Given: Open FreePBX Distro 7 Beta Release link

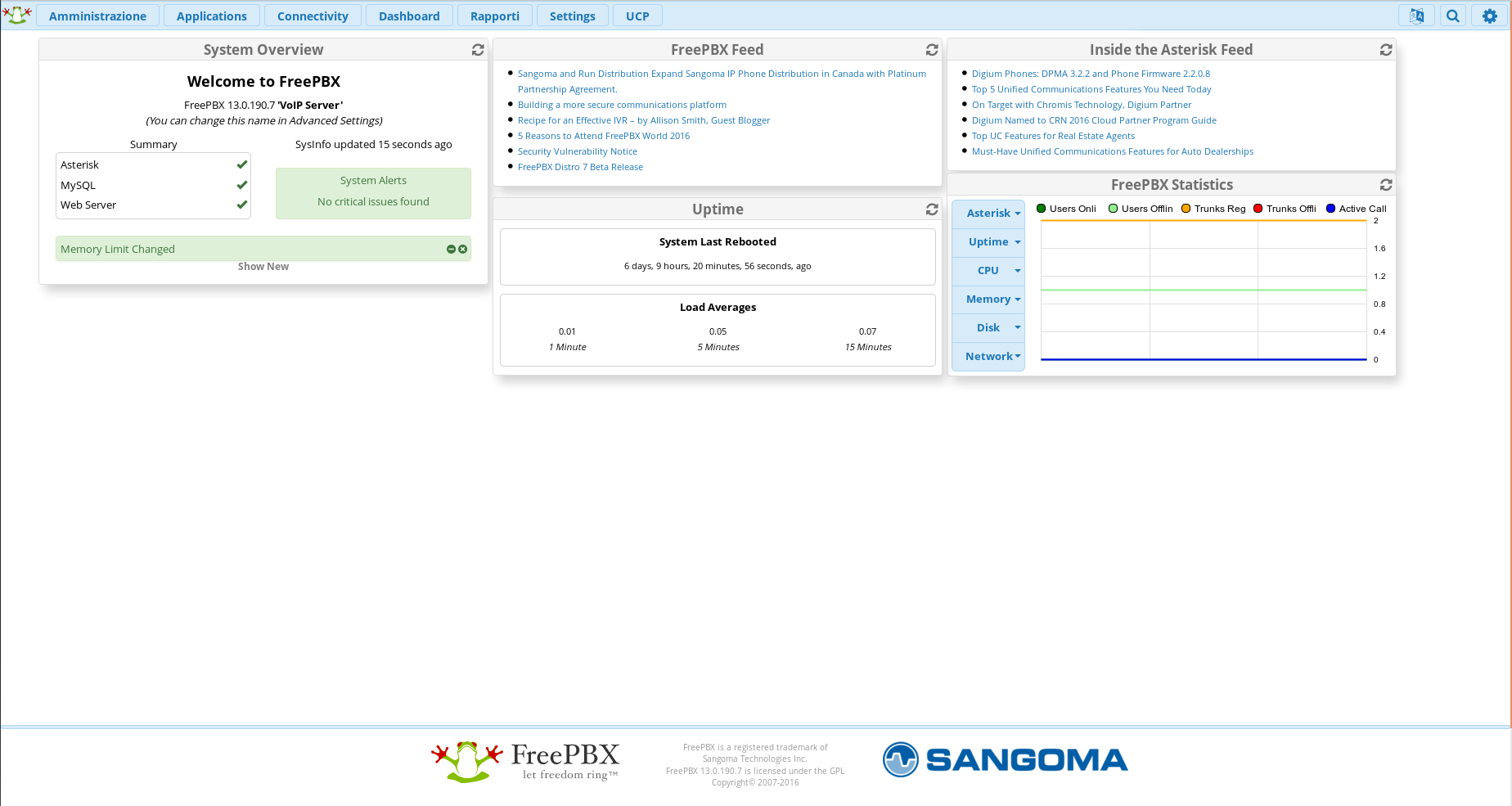Looking at the screenshot, I should 580,167.
